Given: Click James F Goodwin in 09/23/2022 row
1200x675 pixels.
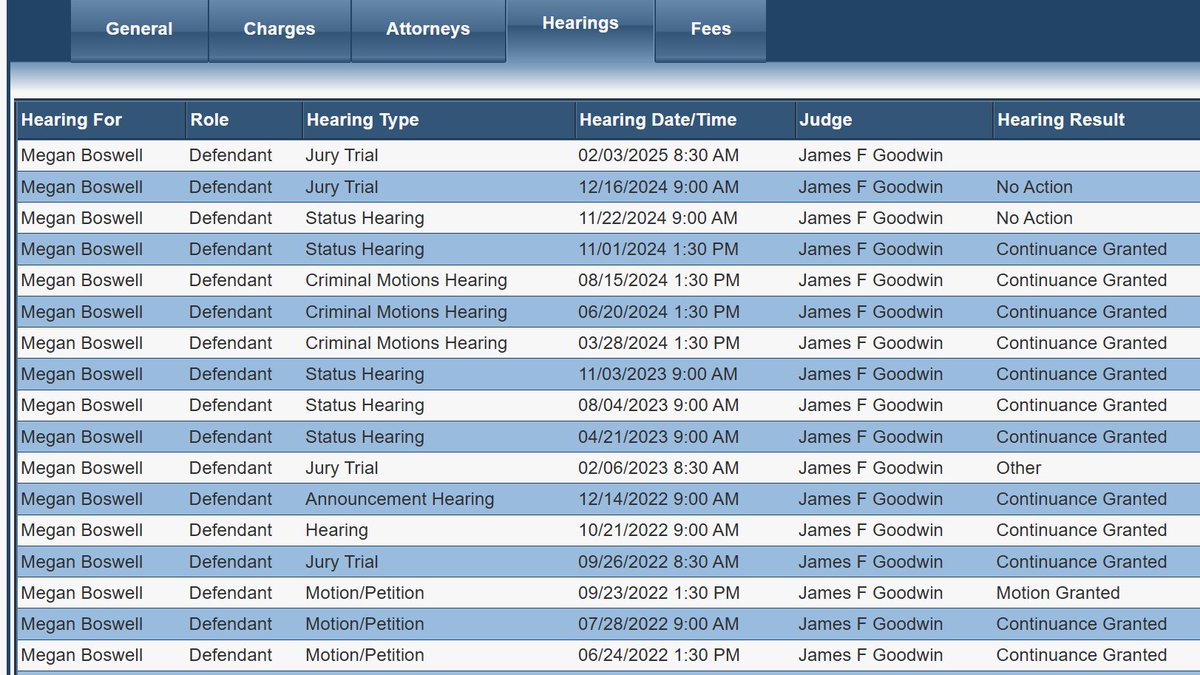Looking at the screenshot, I should point(870,593).
